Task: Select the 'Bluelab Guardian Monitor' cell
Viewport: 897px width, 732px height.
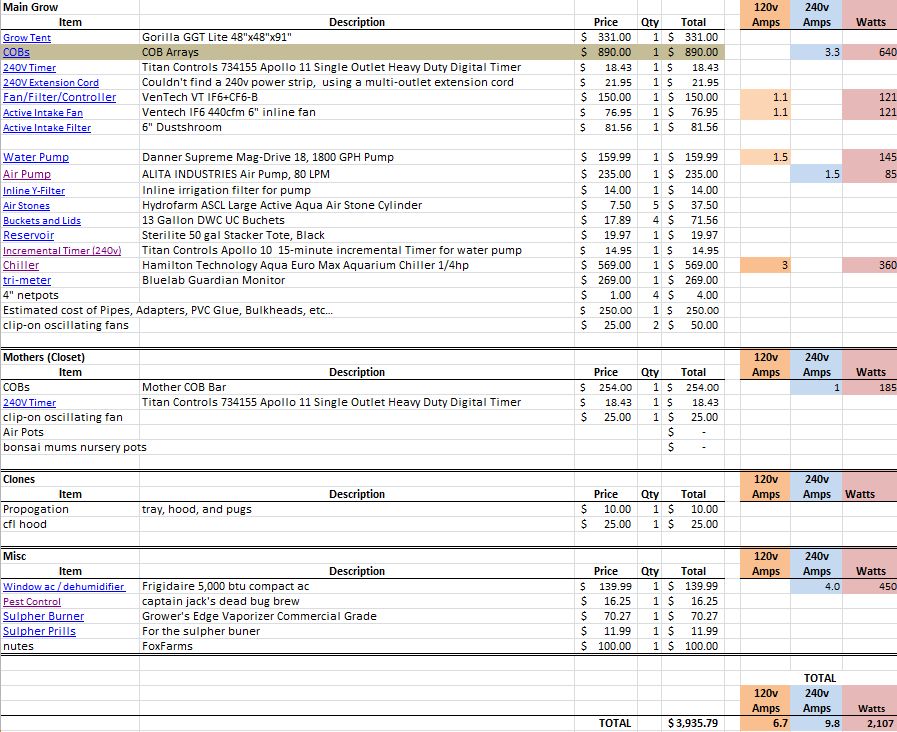Action: click(x=357, y=281)
